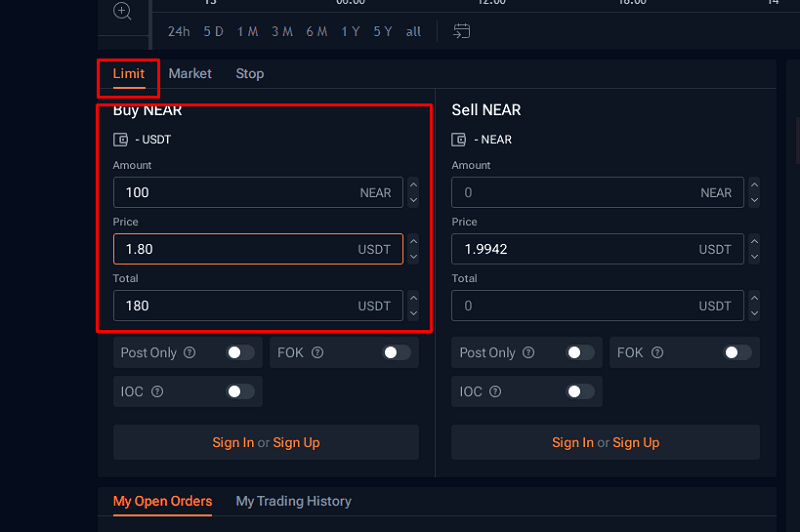Open Post Only help icon in Sell panel
The width and height of the screenshot is (800, 532).
click(529, 352)
